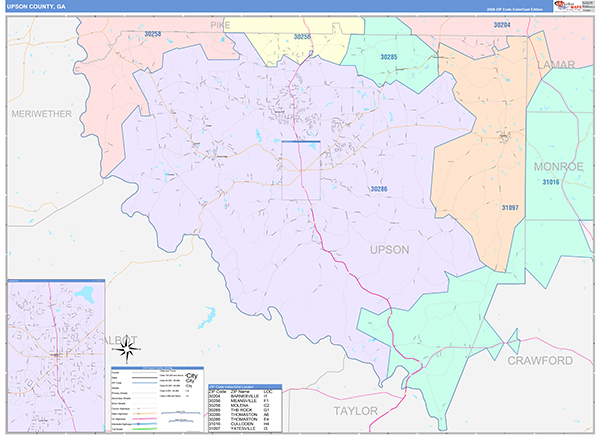
Task: Click the MERIWETHER county label
Action: click(x=41, y=114)
